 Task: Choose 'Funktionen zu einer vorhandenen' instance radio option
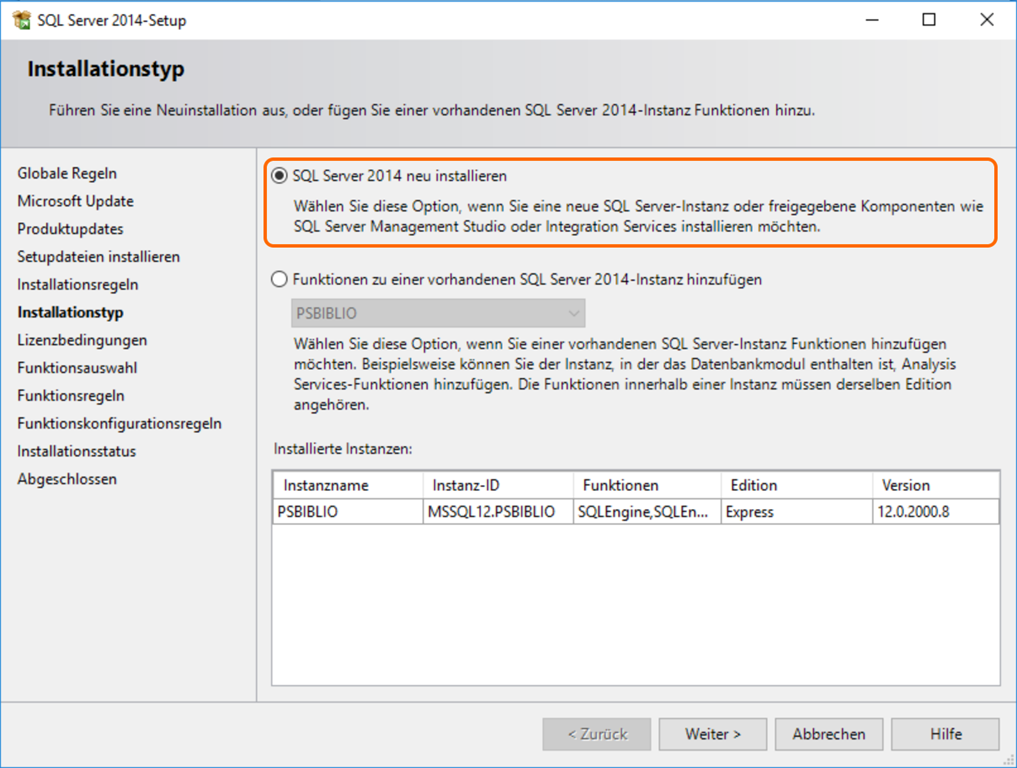coord(279,280)
